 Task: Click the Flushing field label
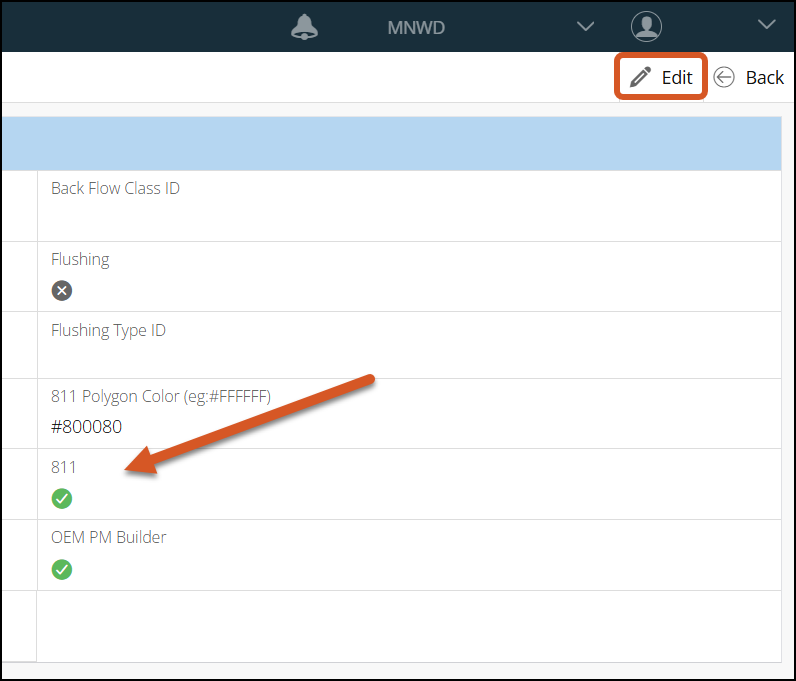[80, 259]
